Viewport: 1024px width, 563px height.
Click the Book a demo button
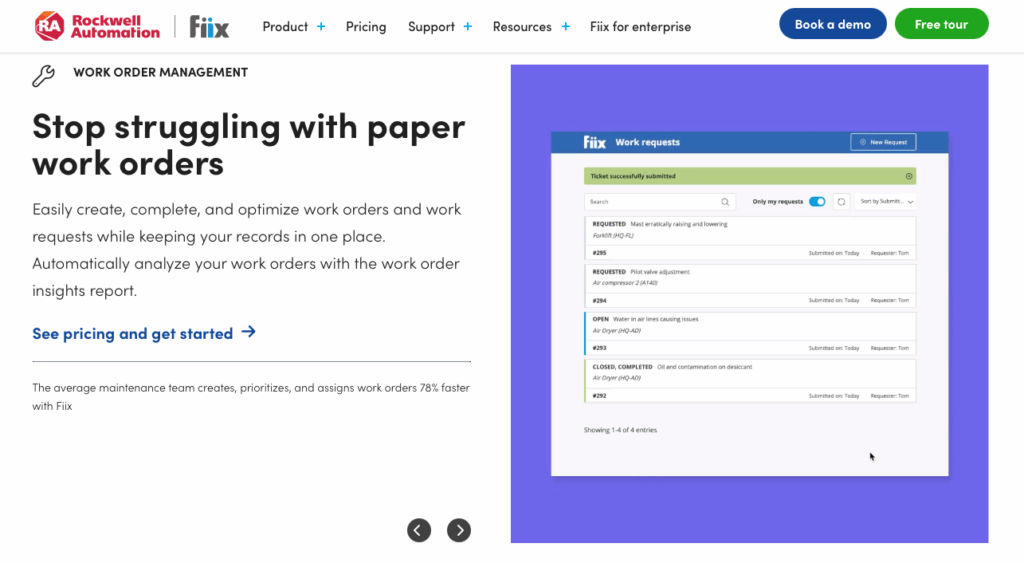(x=833, y=24)
